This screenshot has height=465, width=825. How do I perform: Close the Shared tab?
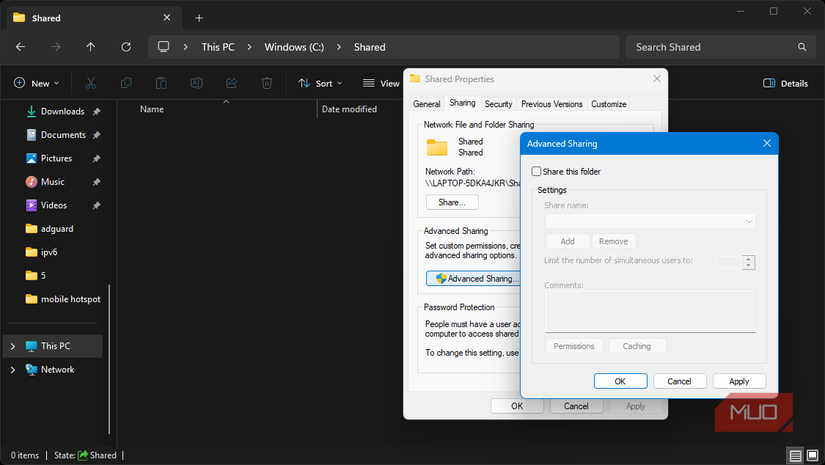(167, 18)
